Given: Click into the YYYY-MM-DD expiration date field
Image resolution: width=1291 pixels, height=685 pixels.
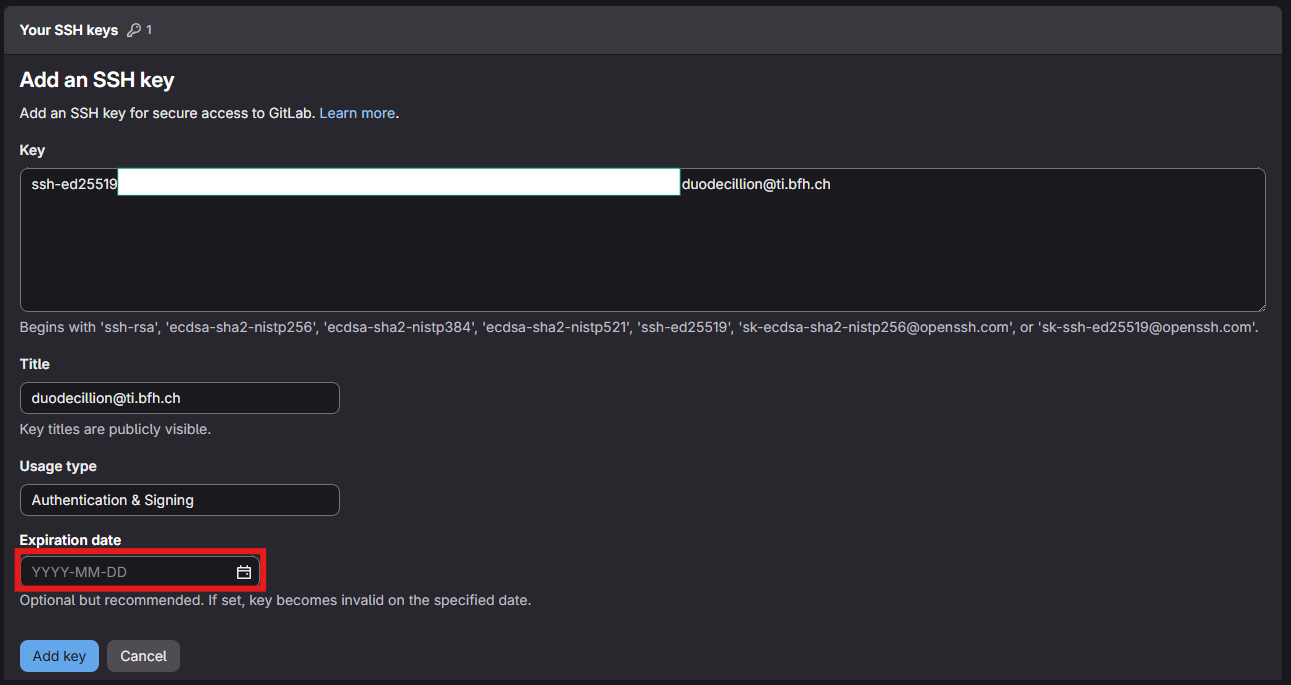Looking at the screenshot, I should point(125,572).
